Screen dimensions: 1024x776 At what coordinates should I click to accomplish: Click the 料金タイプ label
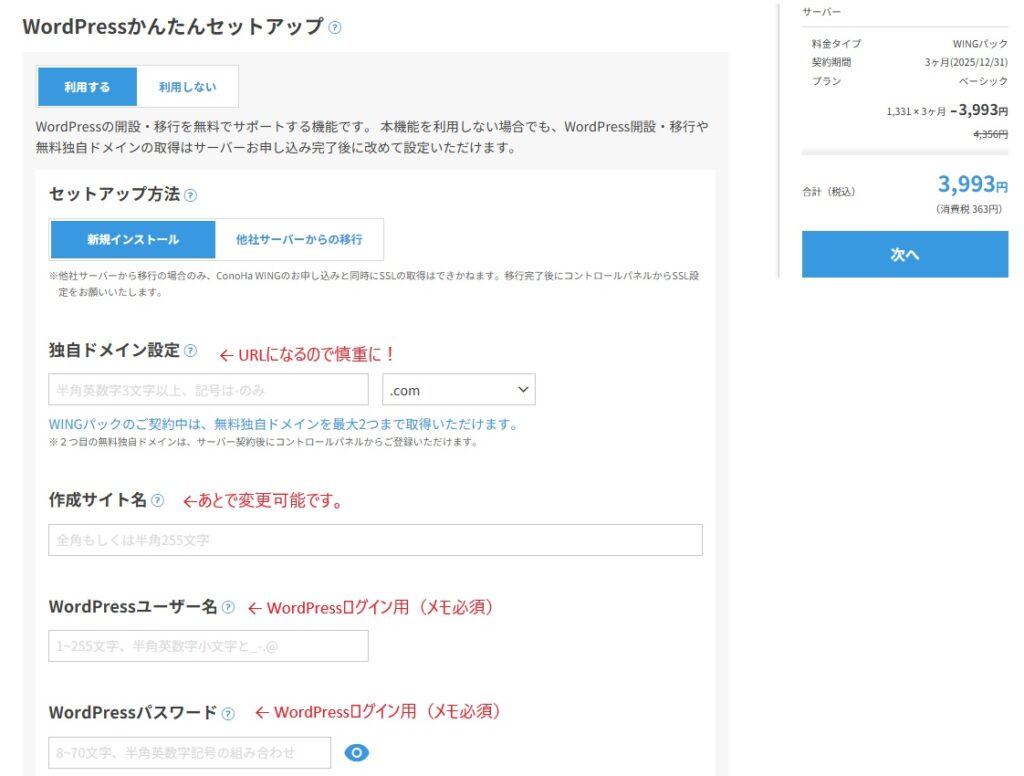[836, 44]
